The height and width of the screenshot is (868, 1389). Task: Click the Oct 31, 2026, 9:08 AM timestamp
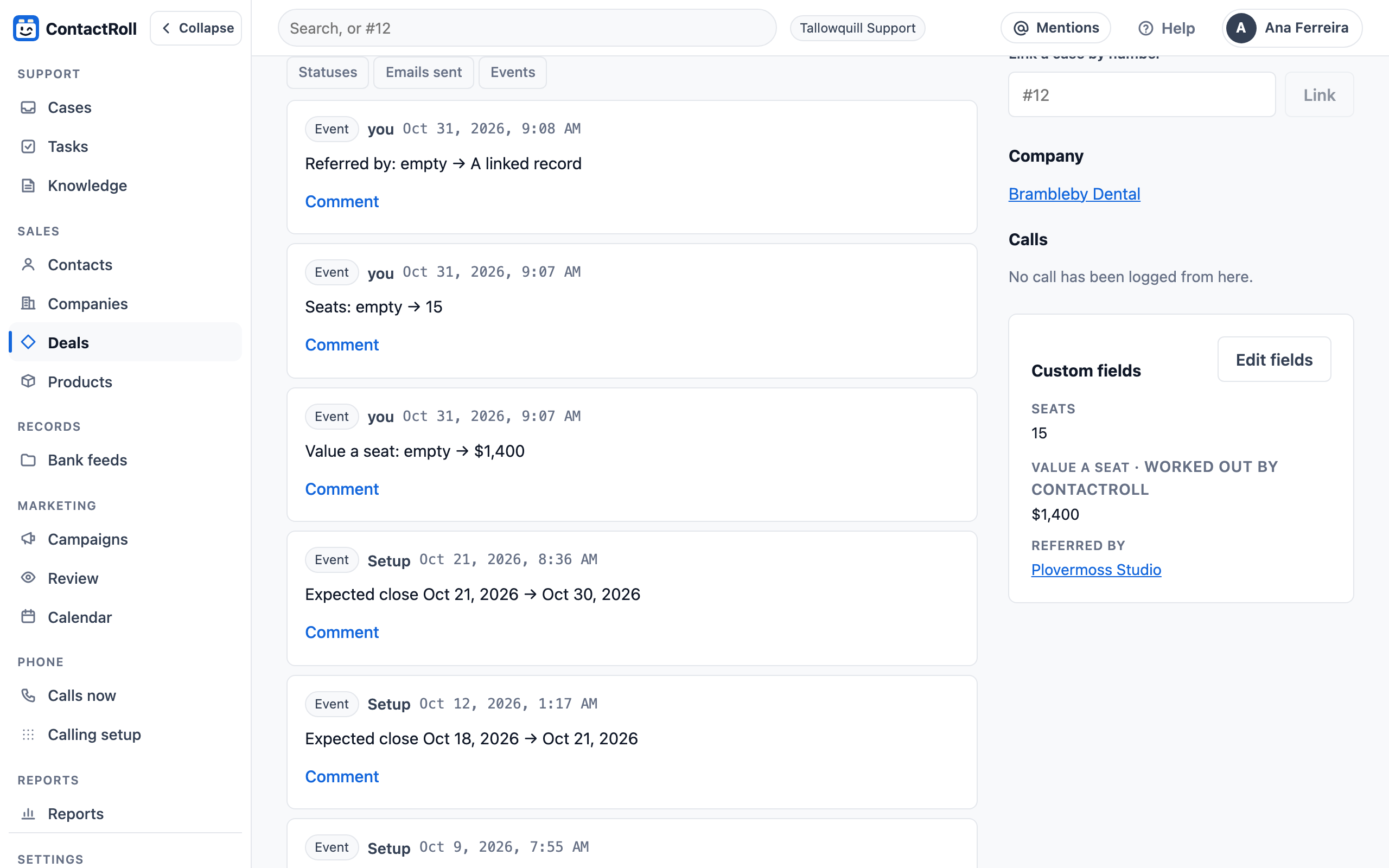pyautogui.click(x=492, y=129)
